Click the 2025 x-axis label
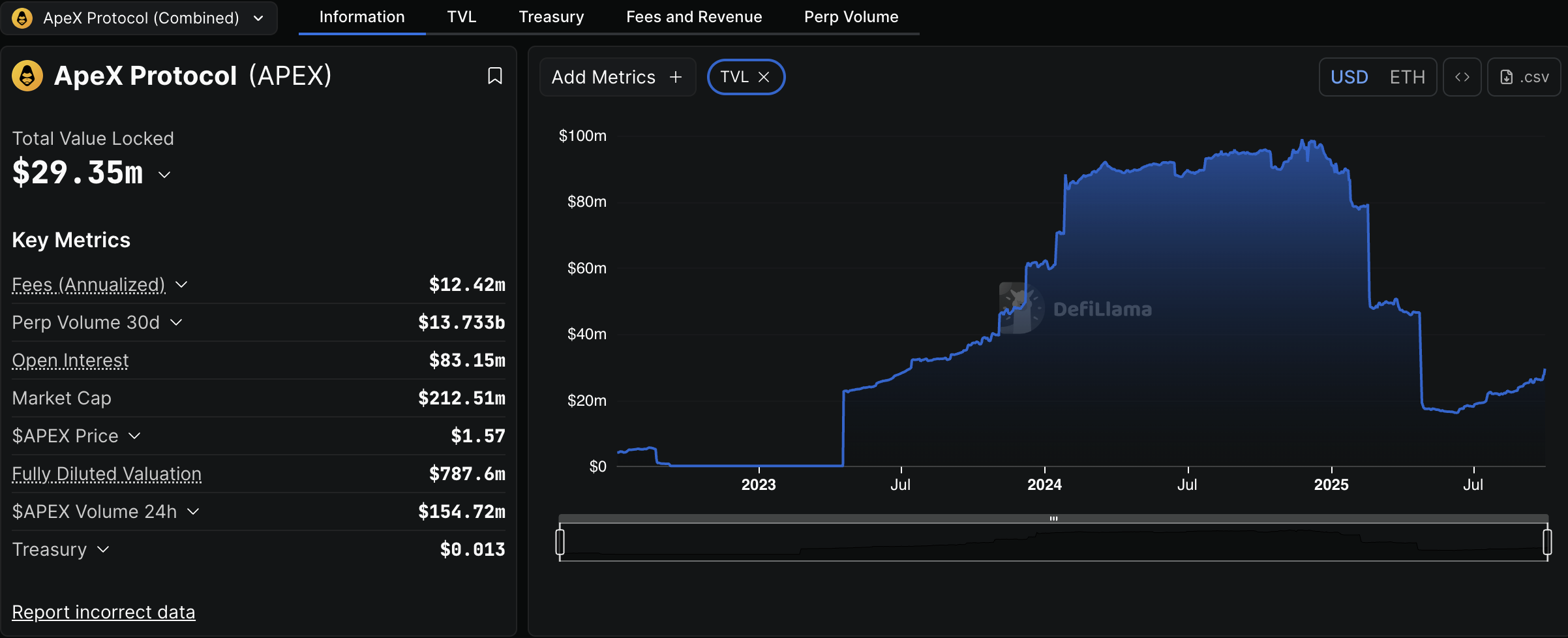This screenshot has width=1568, height=638. 1331,485
